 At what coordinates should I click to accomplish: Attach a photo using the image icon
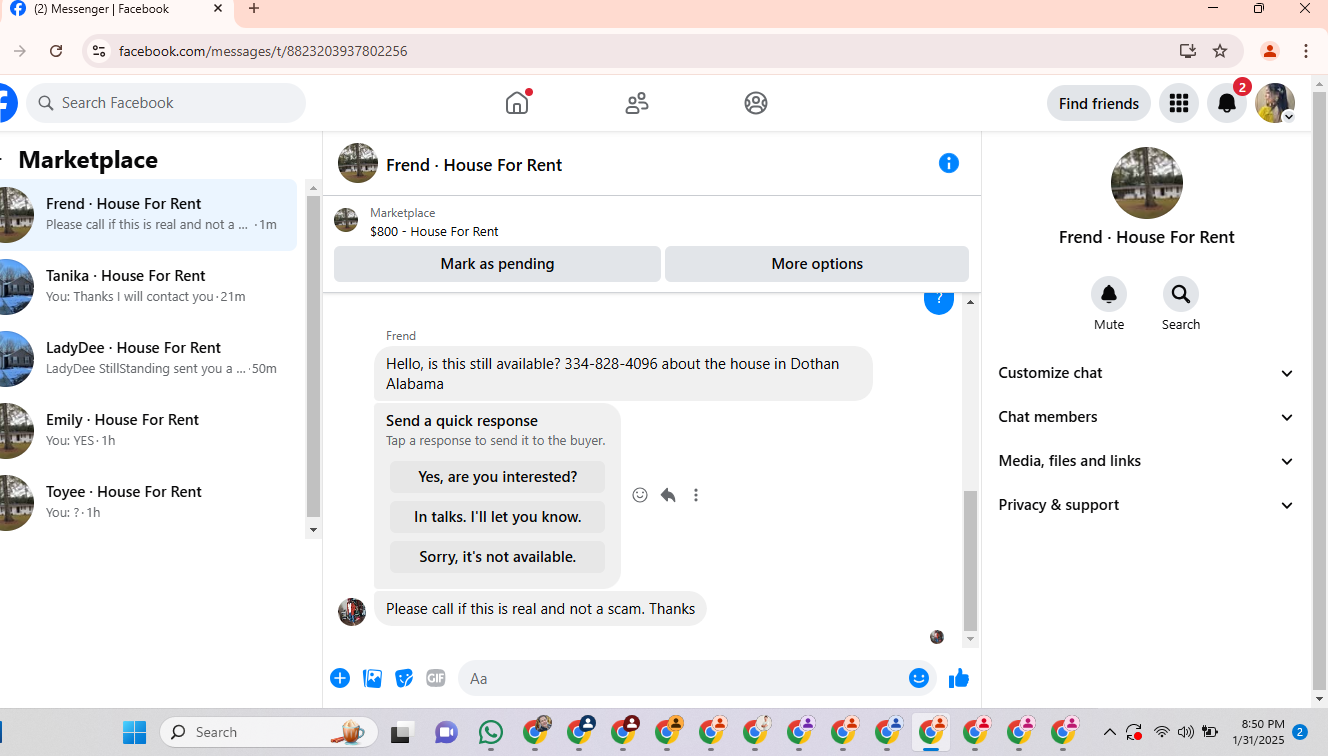click(372, 678)
